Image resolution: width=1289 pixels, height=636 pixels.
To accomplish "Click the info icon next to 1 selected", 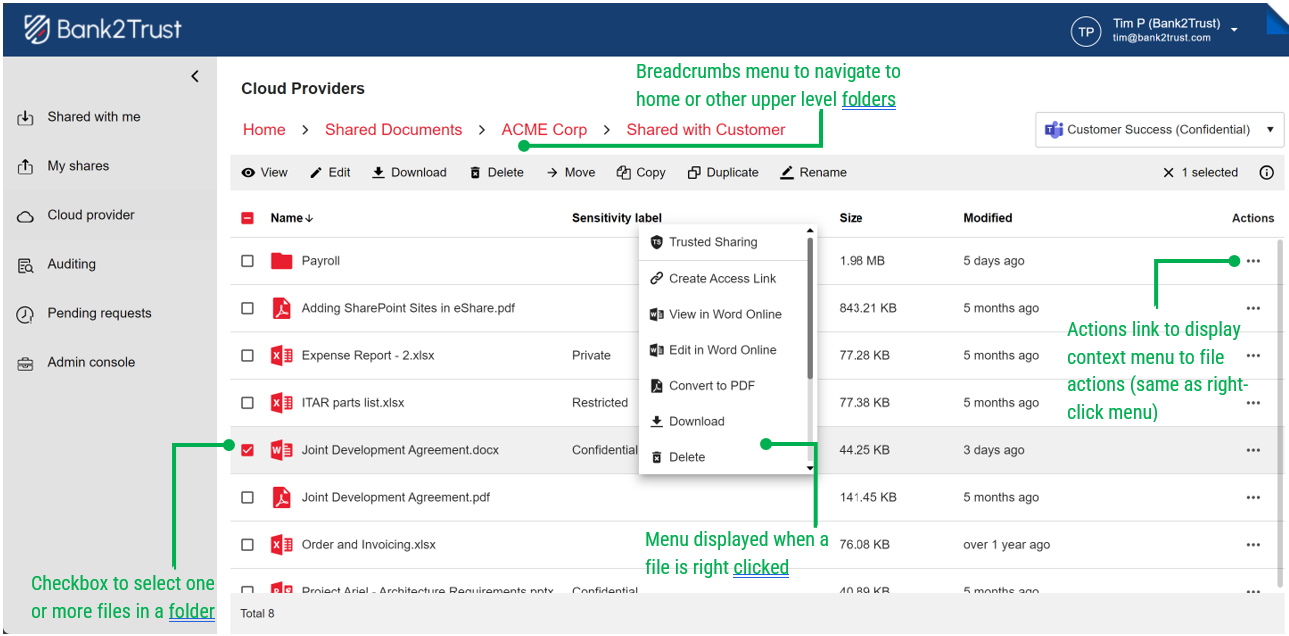I will tap(1266, 172).
